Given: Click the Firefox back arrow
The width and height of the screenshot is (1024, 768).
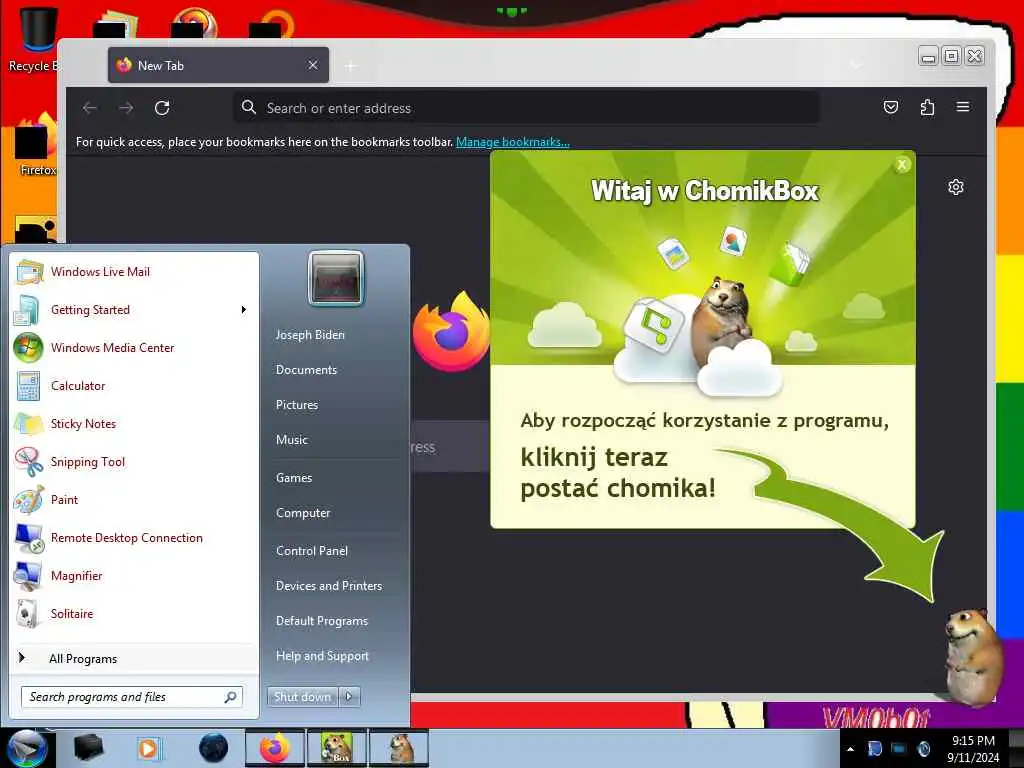Looking at the screenshot, I should click(90, 108).
